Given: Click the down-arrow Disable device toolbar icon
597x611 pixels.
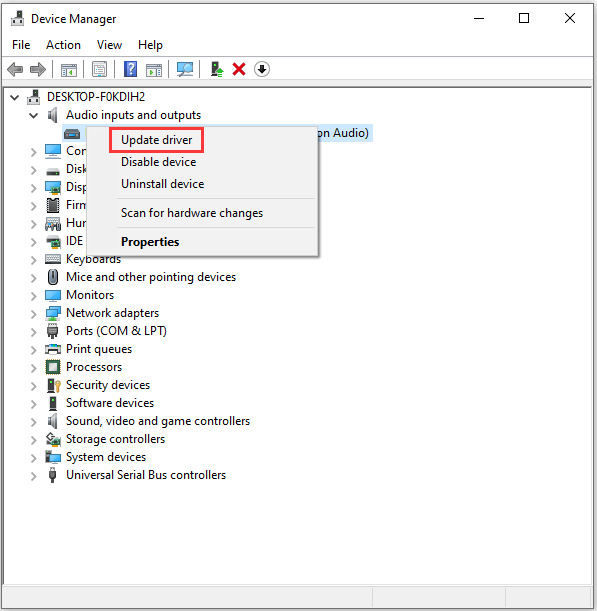Looking at the screenshot, I should click(262, 69).
